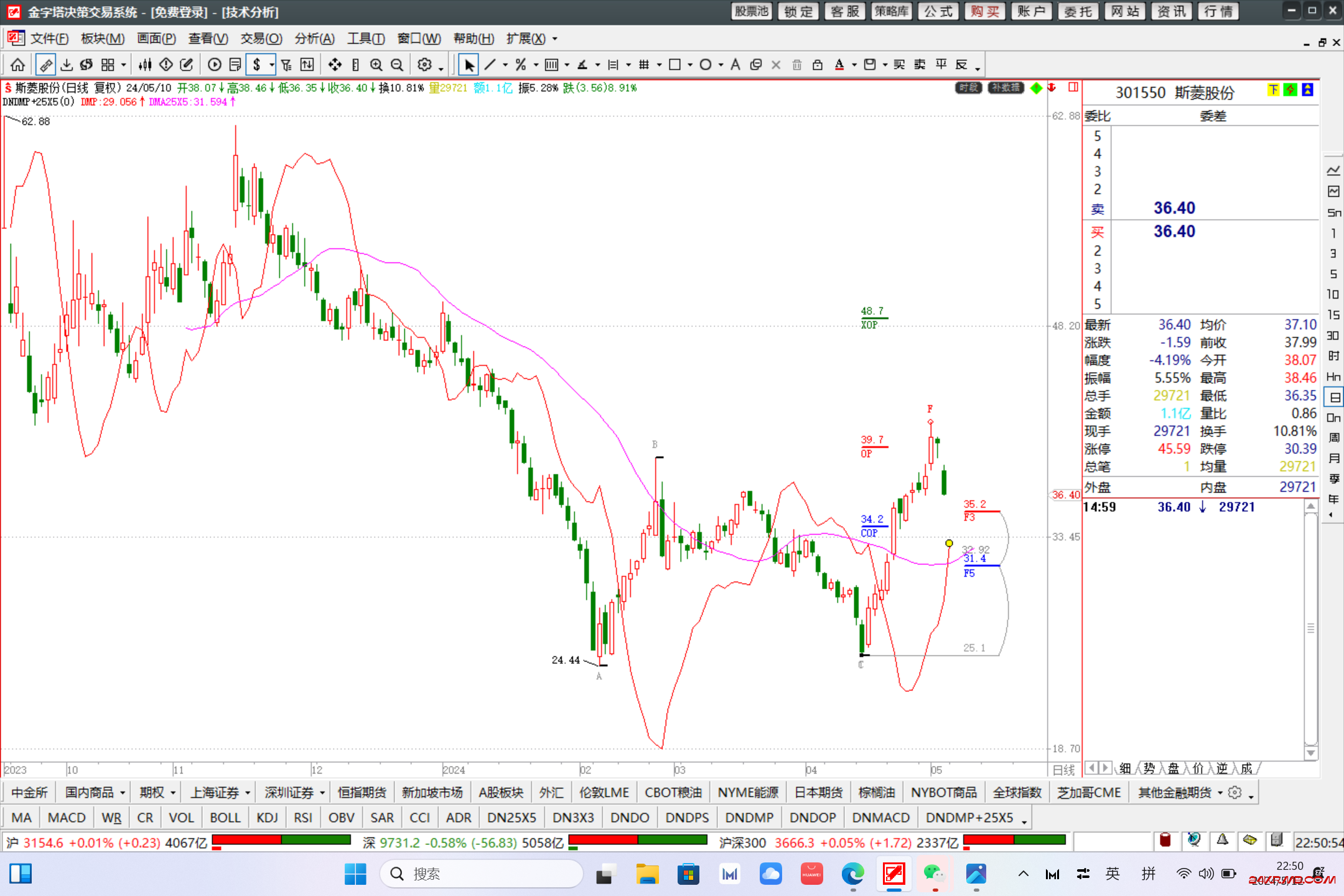This screenshot has height=896, width=1344.
Task: Toggle the ruler drawing-tools button
Action: (45, 65)
